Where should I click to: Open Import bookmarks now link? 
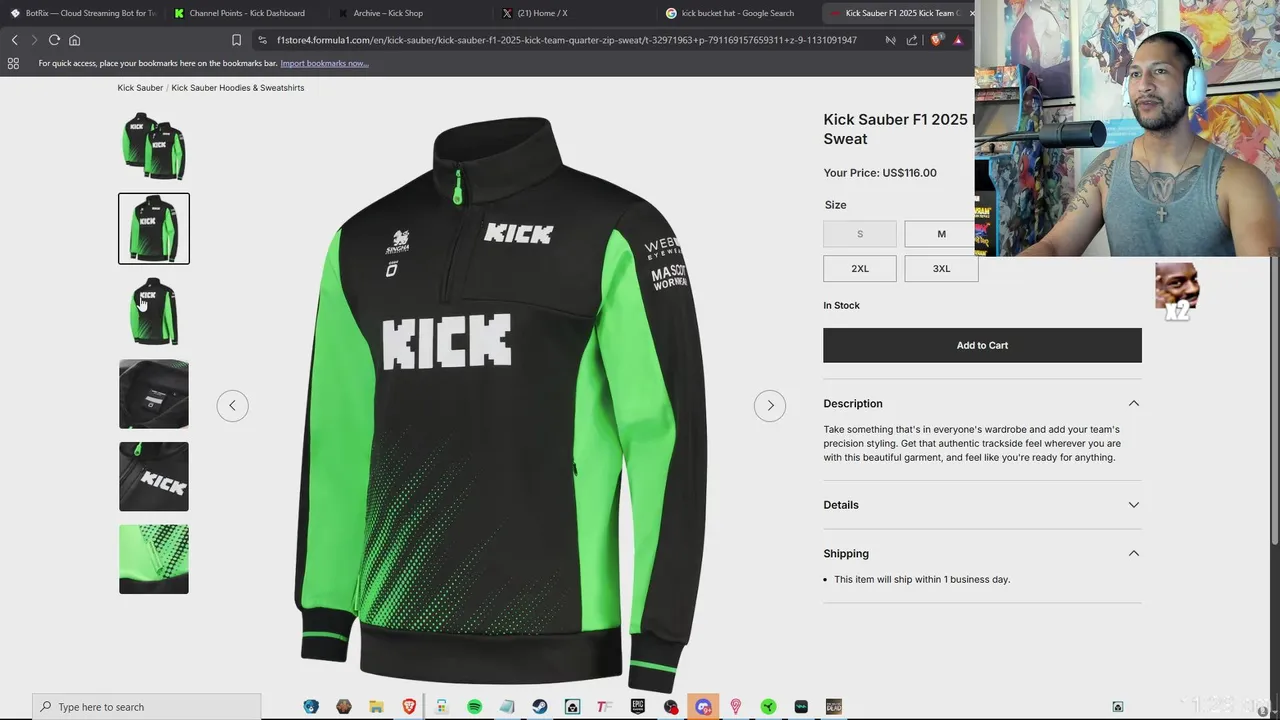[324, 63]
